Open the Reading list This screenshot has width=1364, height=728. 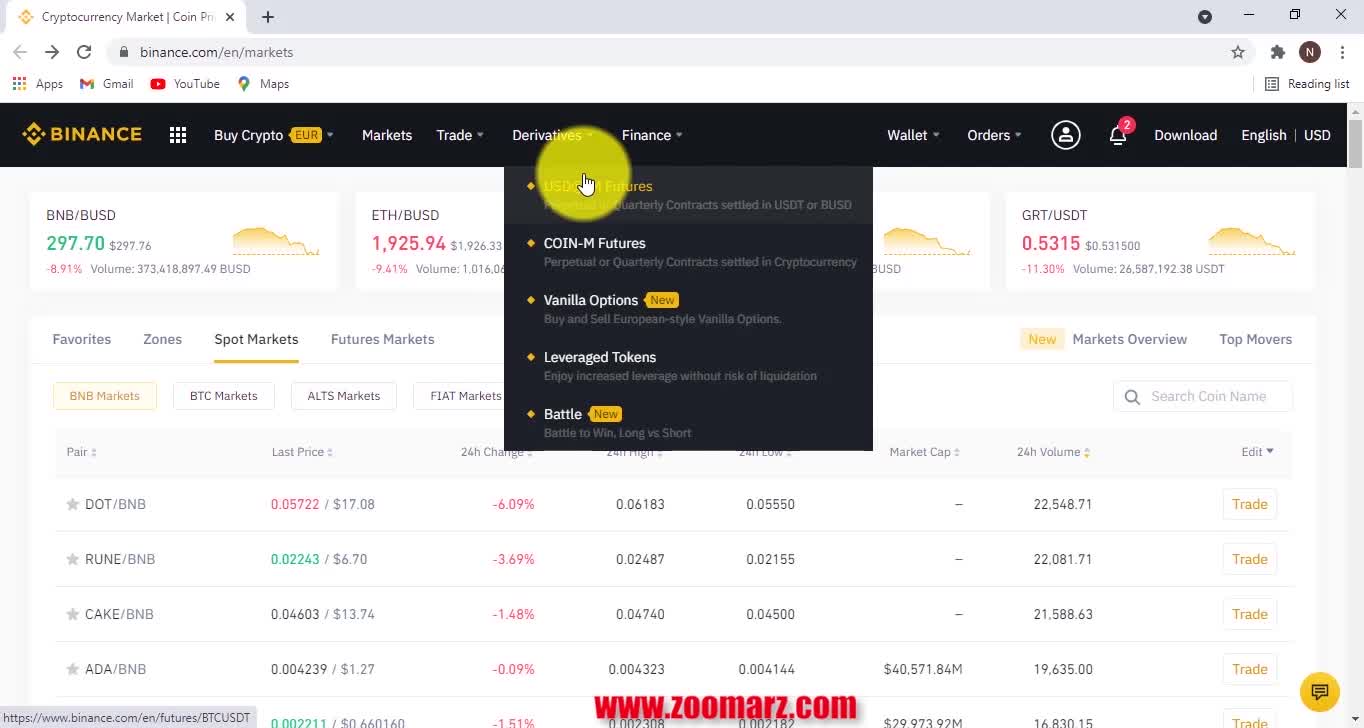pyautogui.click(x=1307, y=84)
